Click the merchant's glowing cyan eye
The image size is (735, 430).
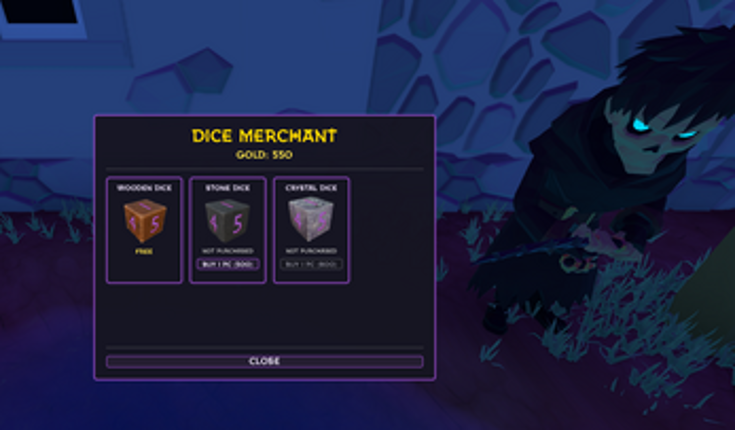[x=640, y=125]
